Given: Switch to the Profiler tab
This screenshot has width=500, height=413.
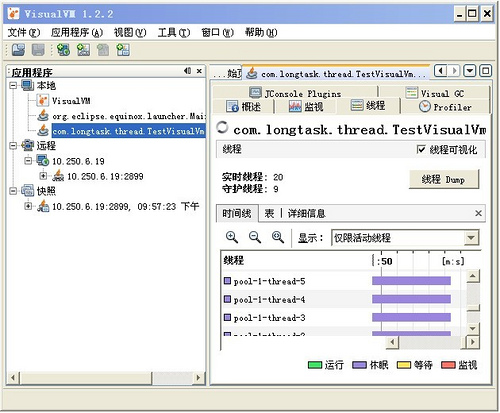Looking at the screenshot, I should pos(445,107).
